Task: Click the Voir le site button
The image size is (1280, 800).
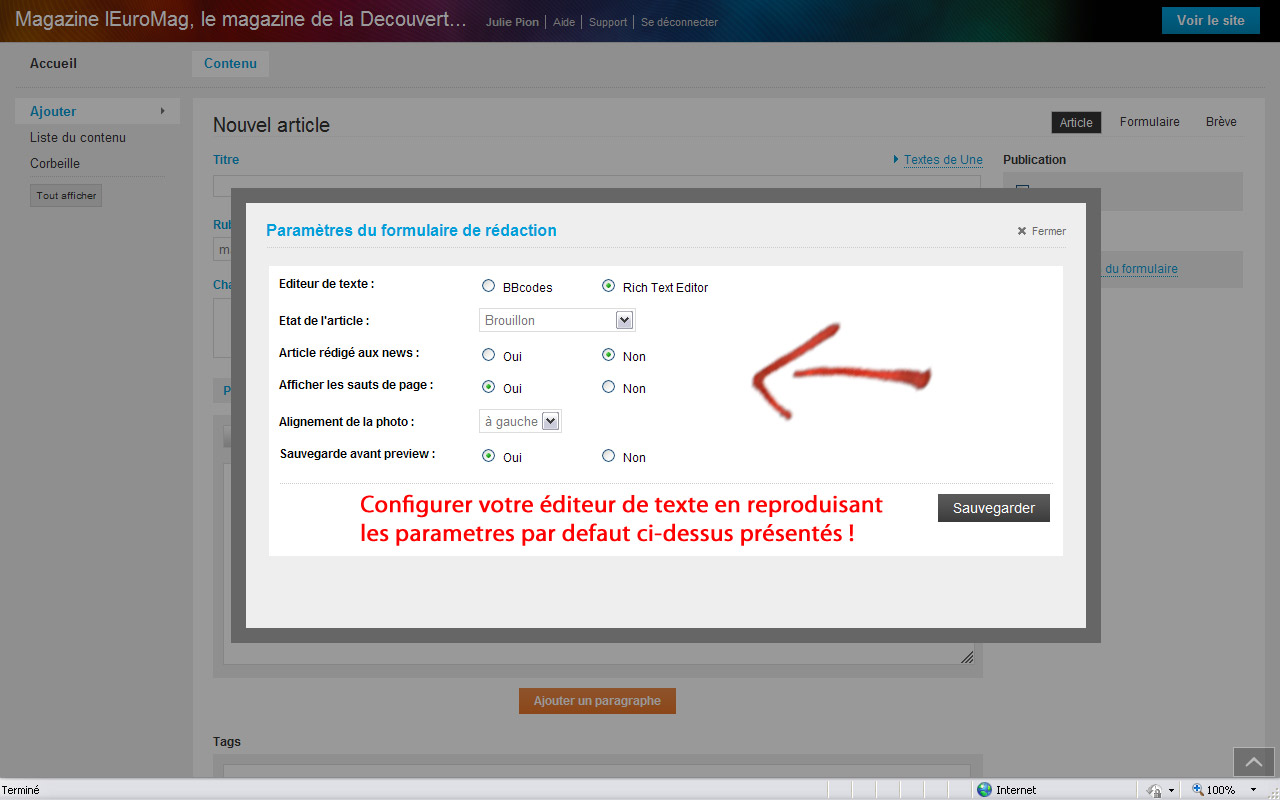Action: pyautogui.click(x=1210, y=21)
